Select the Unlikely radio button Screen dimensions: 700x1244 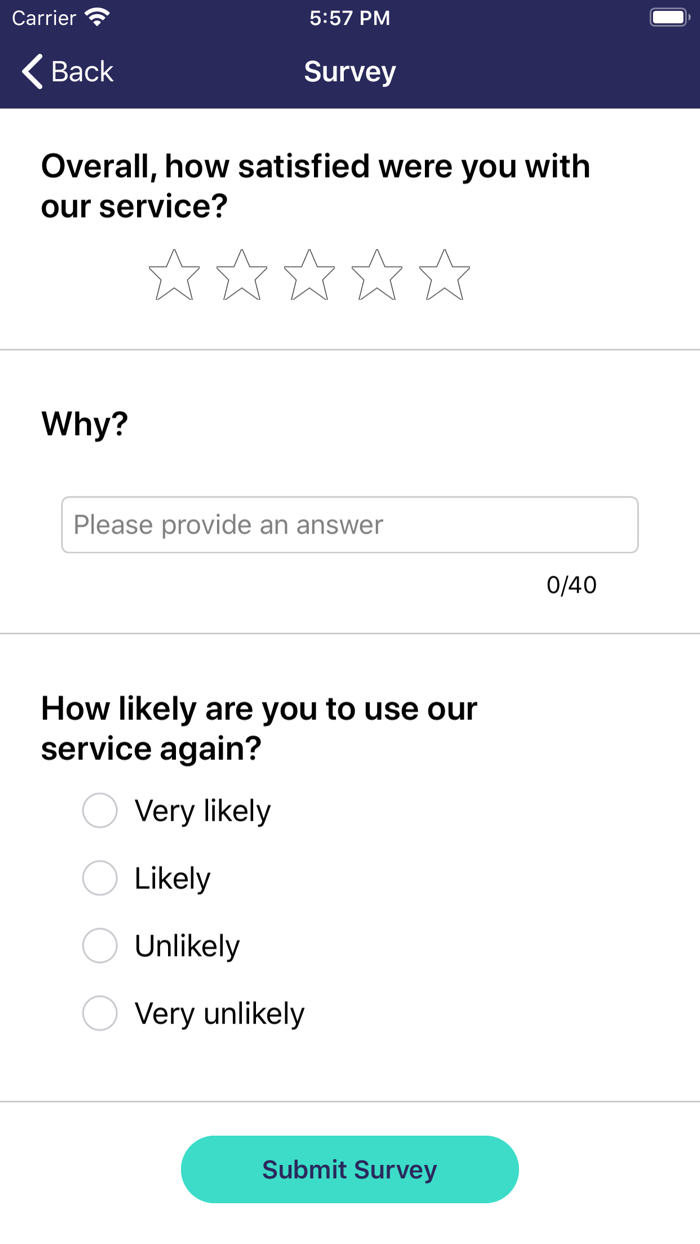click(x=100, y=946)
